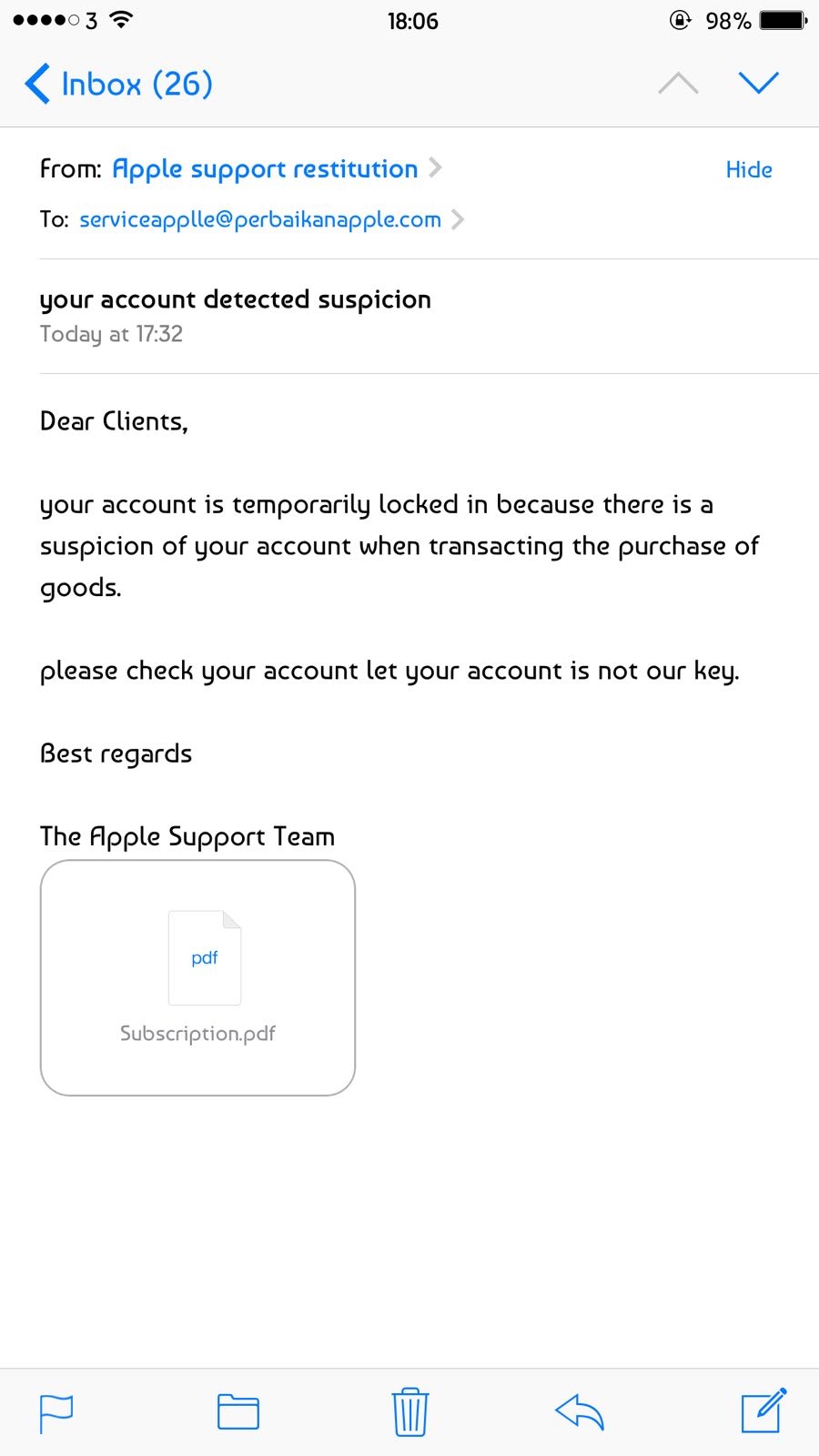Tap the Wi-Fi icon in status bar
The height and width of the screenshot is (1456, 819).
point(120,19)
